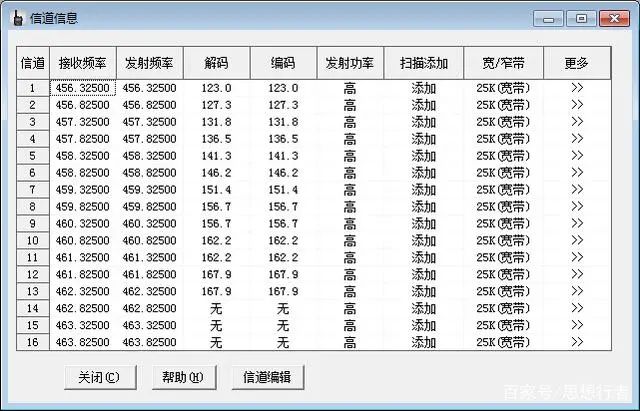Select channel 16 receive frequency 463.82500
This screenshot has width=640, height=411.
83,342
